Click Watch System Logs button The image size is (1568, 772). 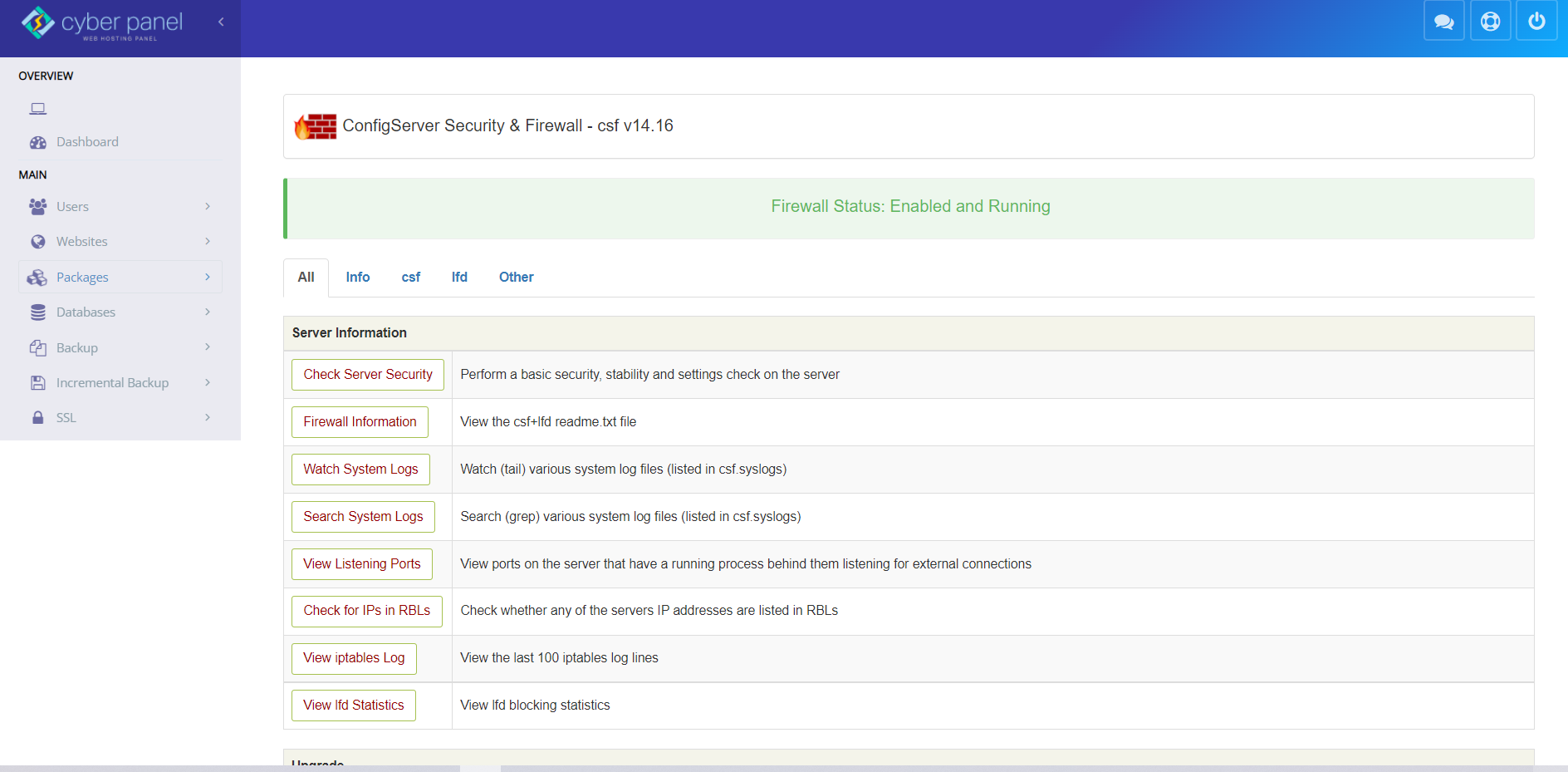361,470
